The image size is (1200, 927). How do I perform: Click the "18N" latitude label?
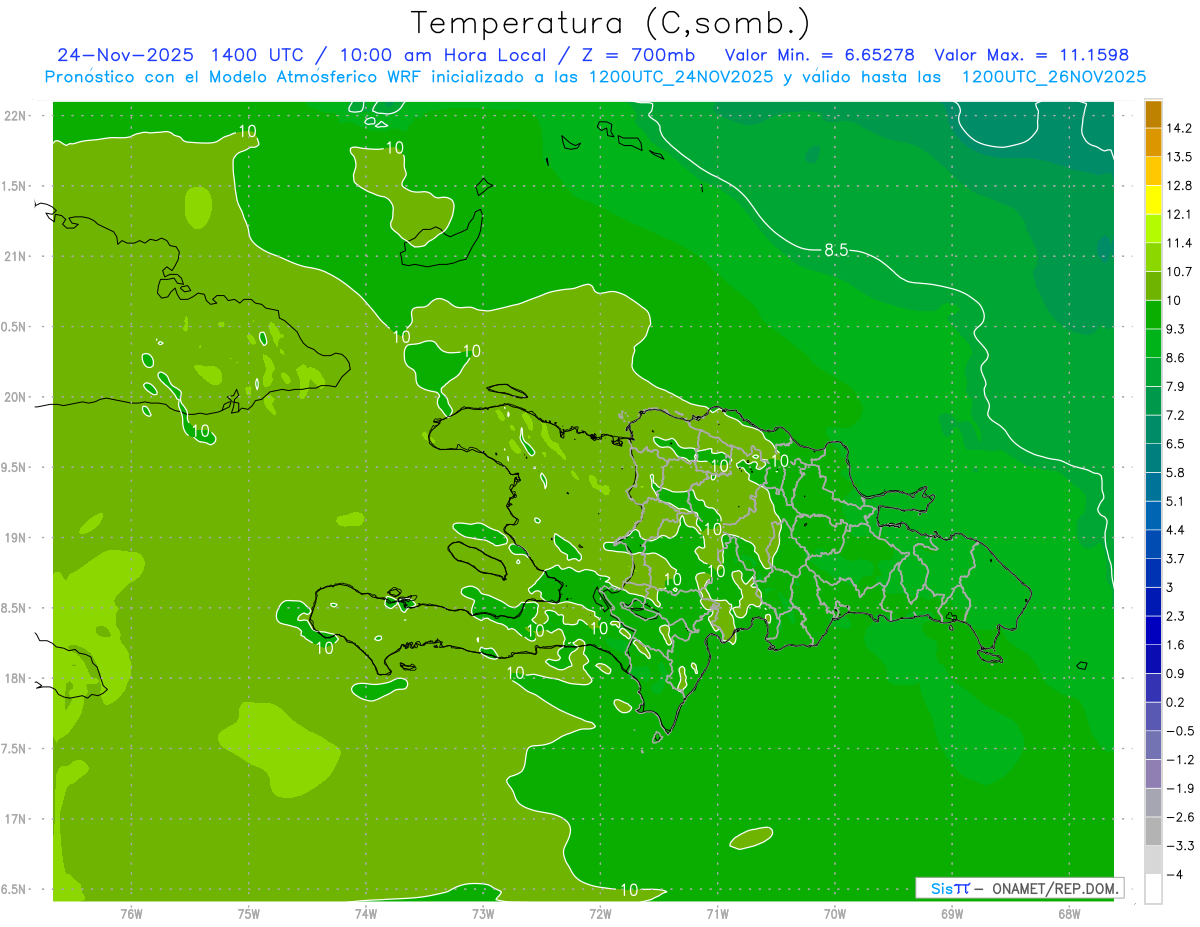coord(16,678)
